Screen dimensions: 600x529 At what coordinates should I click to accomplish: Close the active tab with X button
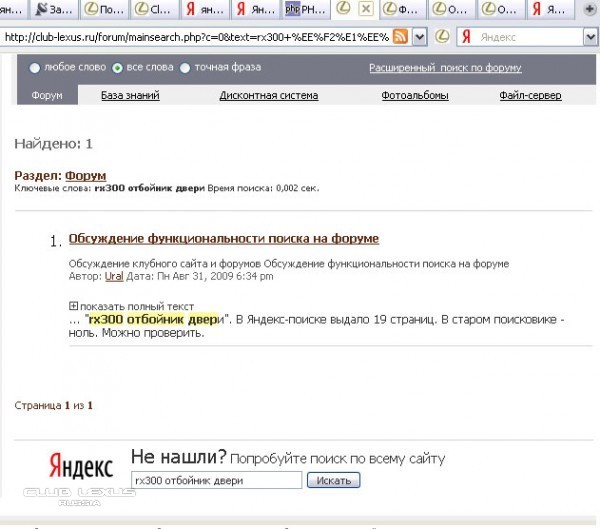[x=366, y=10]
